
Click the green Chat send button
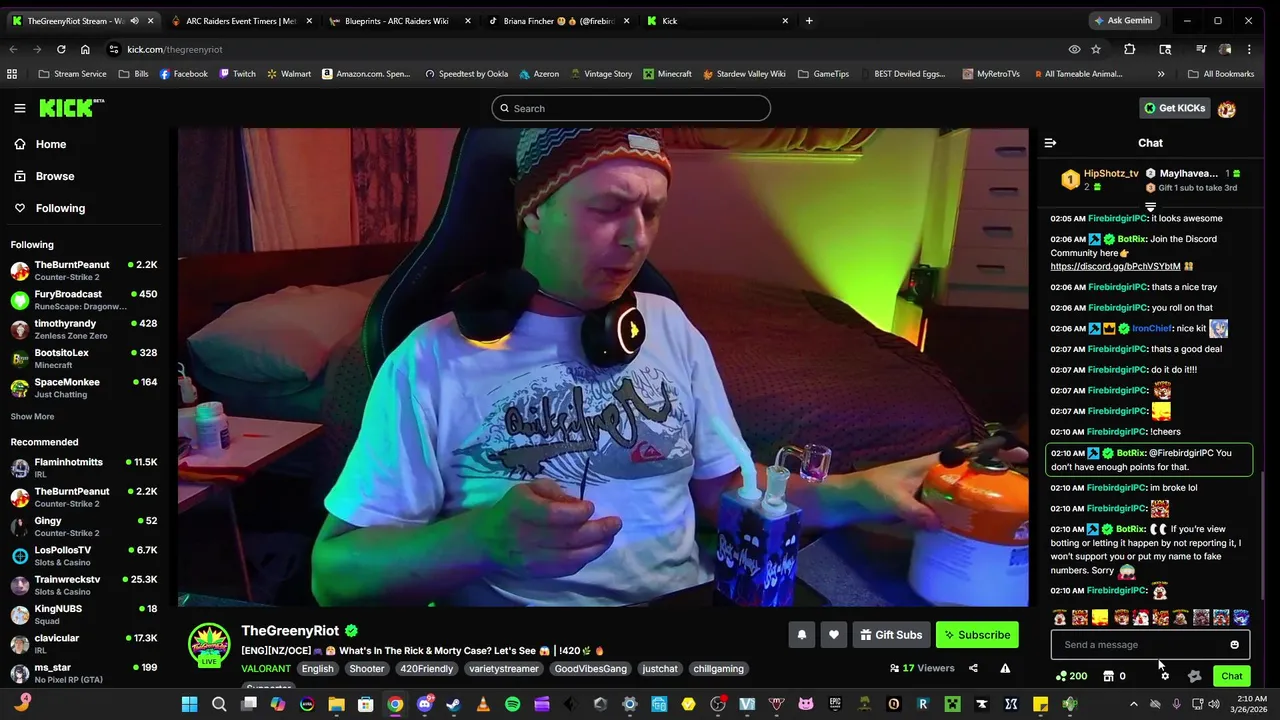(1231, 676)
